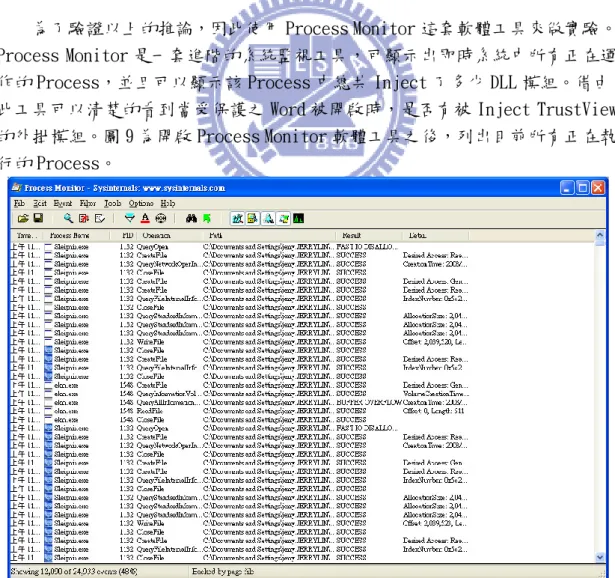This screenshot has width=615, height=578.
Task: Toggle Show File System Activity button
Action: point(253,218)
